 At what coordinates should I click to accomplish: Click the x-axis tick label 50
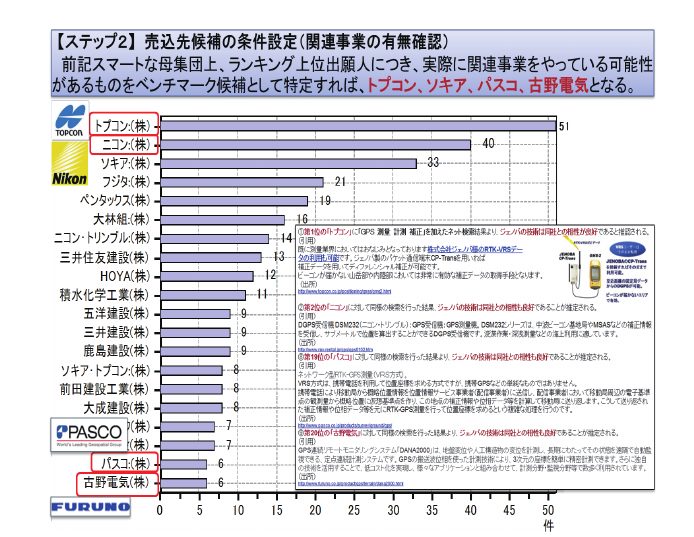(x=548, y=510)
